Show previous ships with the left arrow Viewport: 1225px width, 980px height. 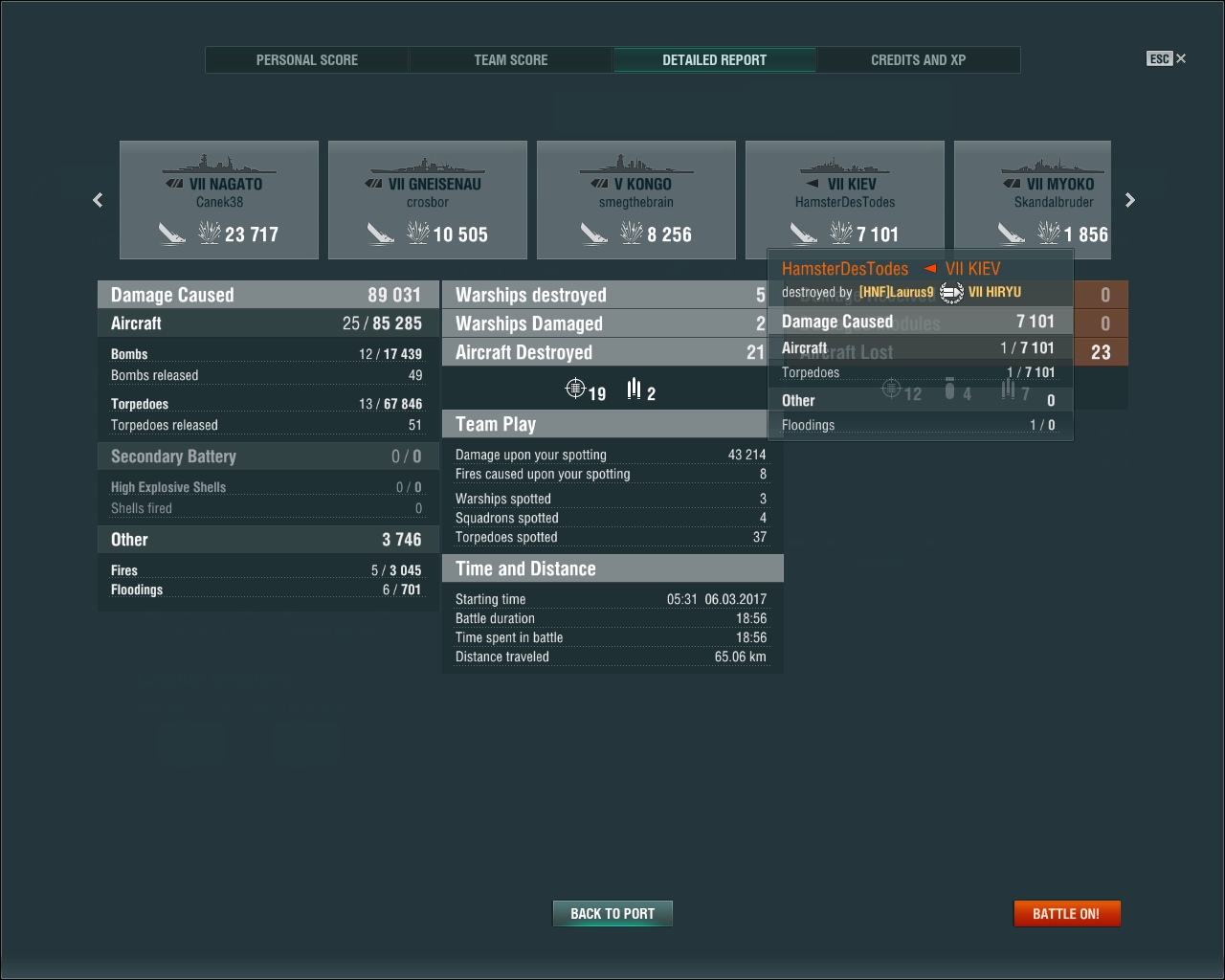(98, 200)
